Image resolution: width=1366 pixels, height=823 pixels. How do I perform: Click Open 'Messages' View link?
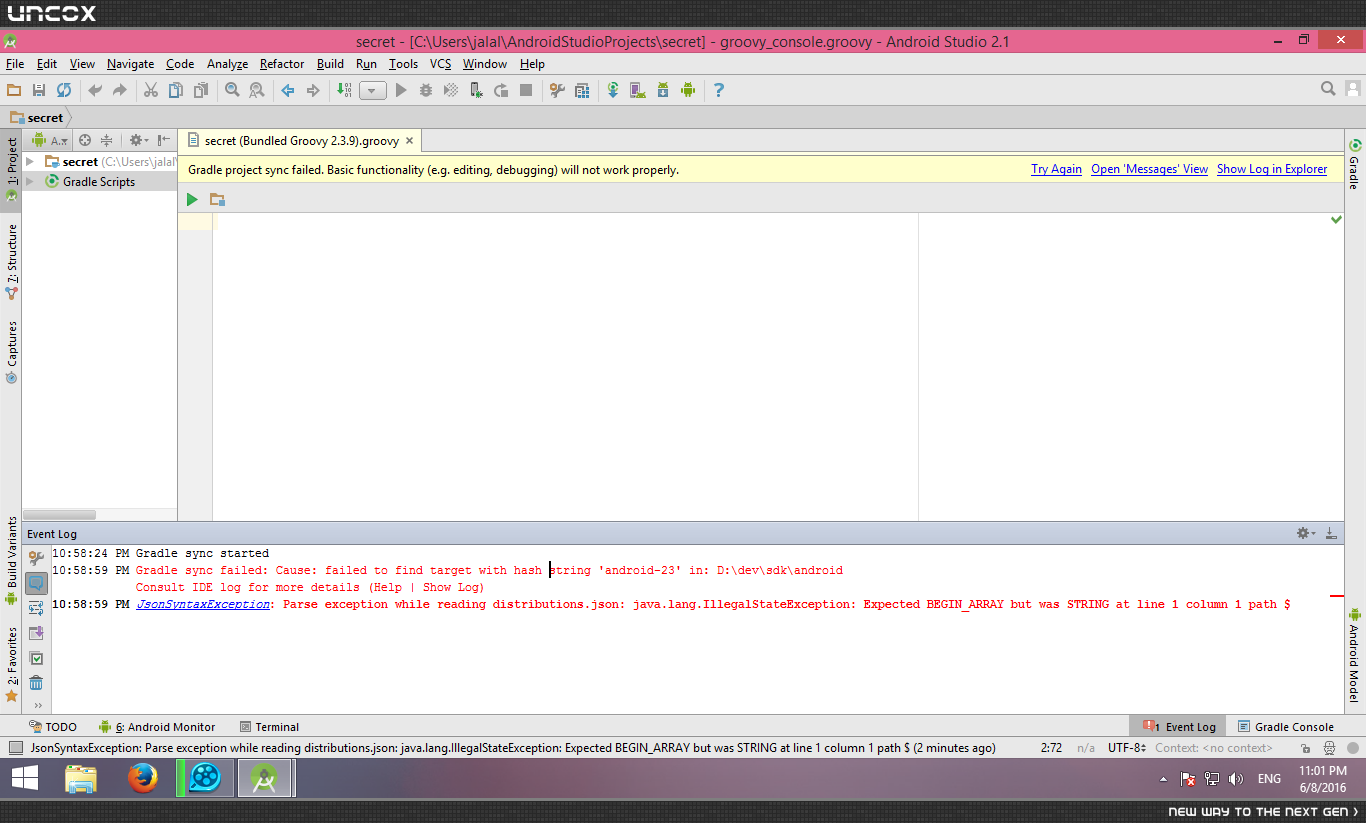click(x=1149, y=170)
